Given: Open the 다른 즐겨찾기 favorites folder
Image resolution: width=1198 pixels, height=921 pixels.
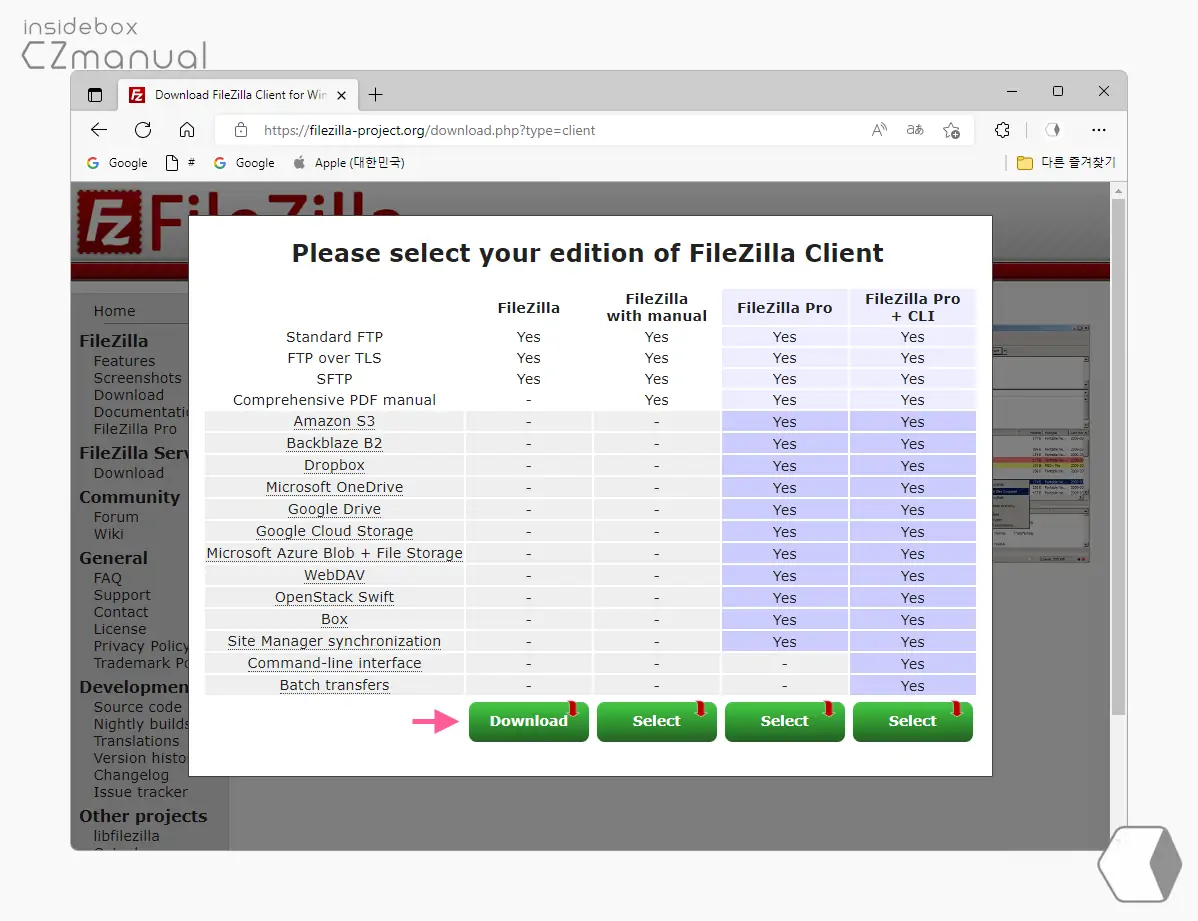Looking at the screenshot, I should [x=1066, y=163].
